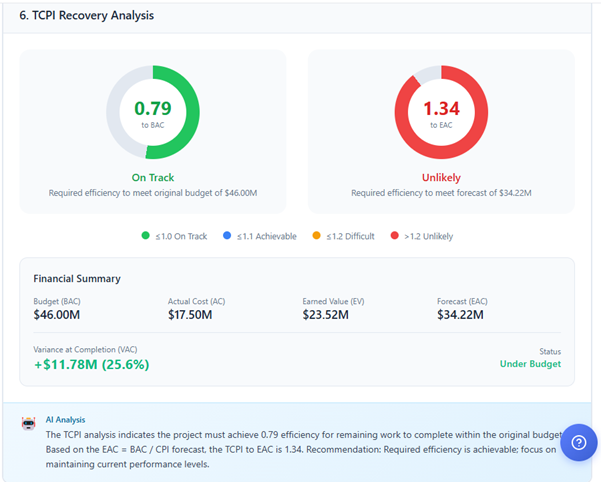Click the red 1.34 TCPI donut chart
Viewport: 601px width, 482px height.
[x=441, y=112]
